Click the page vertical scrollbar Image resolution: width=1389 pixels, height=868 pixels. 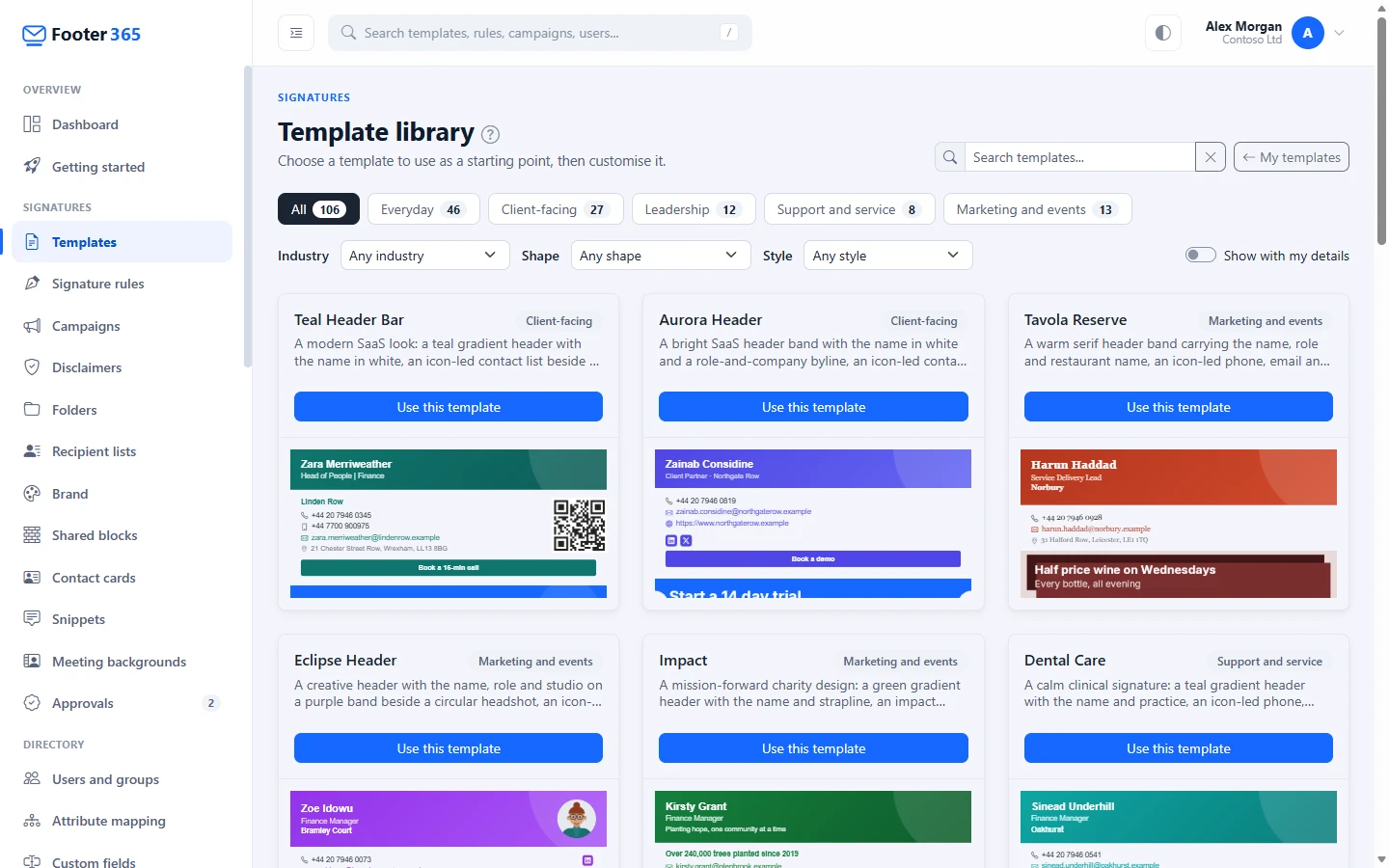[1381, 131]
